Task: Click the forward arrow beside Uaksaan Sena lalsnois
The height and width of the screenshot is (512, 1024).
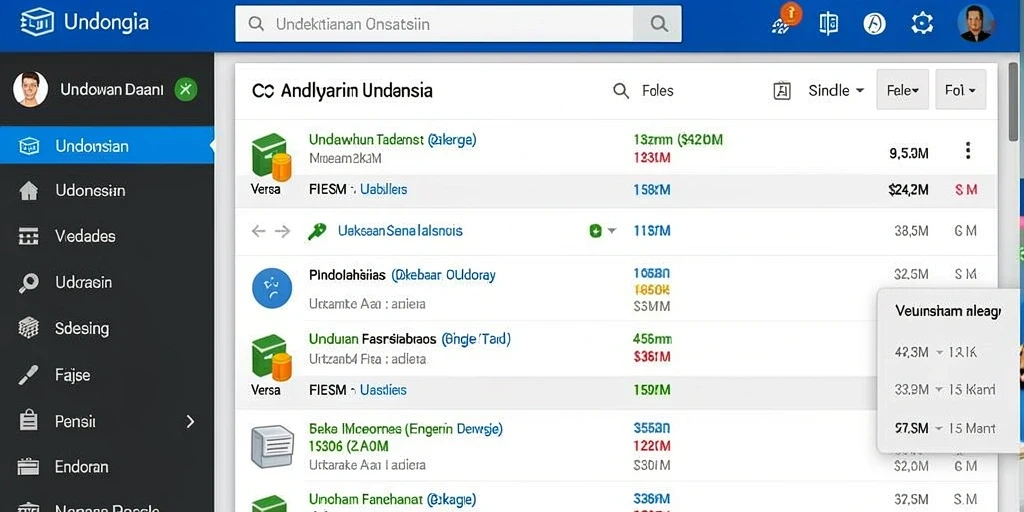Action: [x=282, y=231]
